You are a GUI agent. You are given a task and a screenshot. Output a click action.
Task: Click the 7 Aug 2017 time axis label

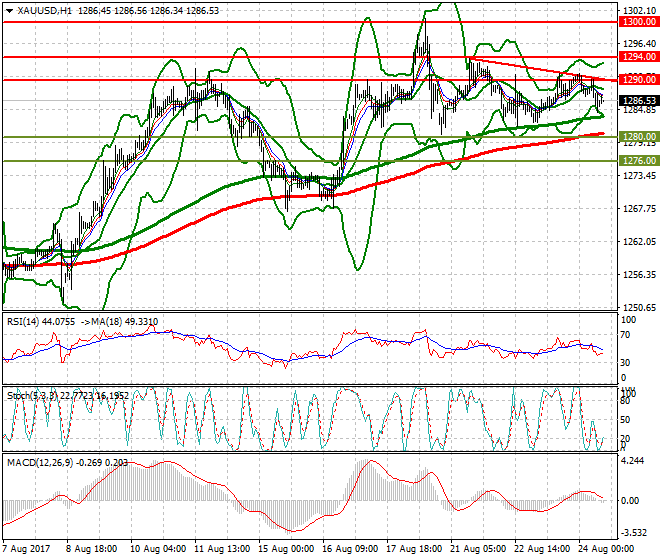(x=27, y=548)
